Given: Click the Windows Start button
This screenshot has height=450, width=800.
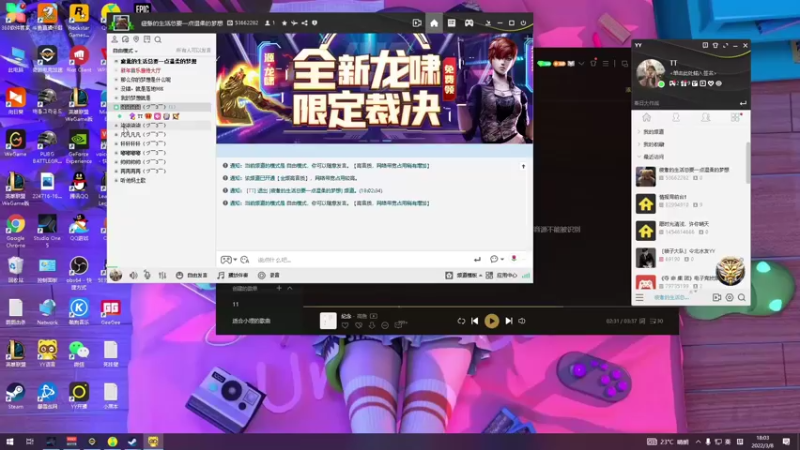Looking at the screenshot, I should [9, 441].
